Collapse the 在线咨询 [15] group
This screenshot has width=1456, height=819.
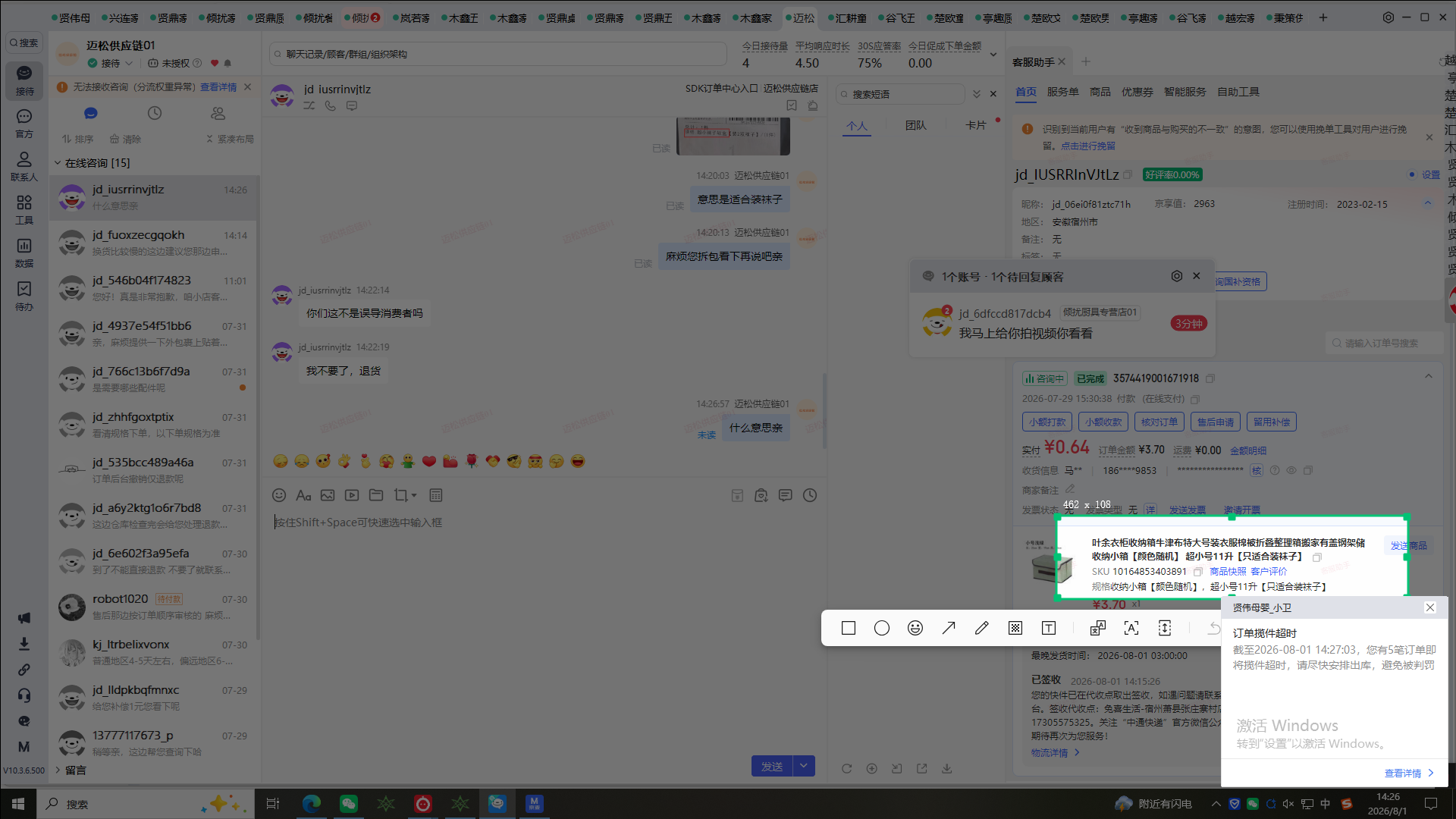click(58, 163)
